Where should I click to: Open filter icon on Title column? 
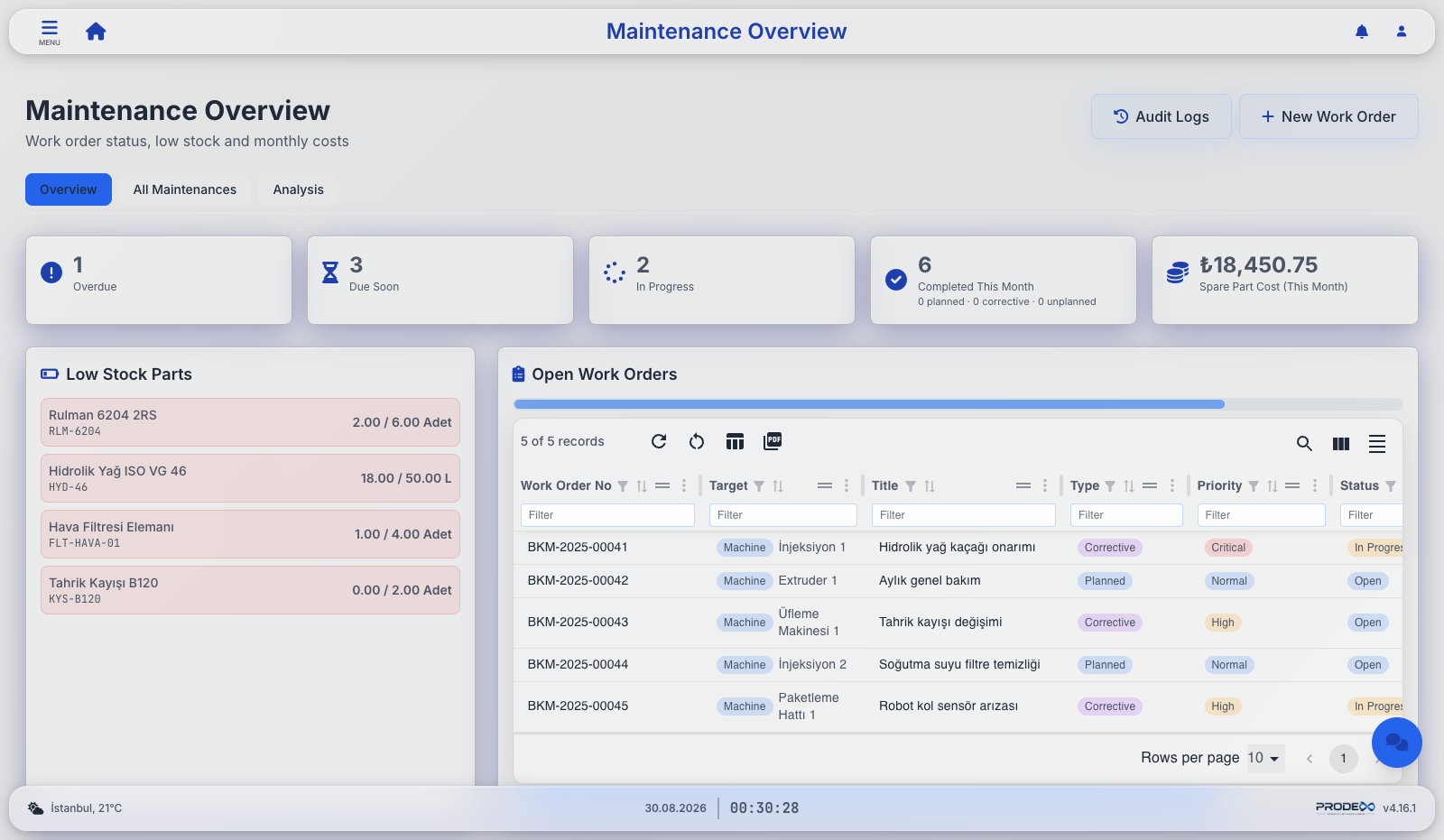click(x=911, y=486)
